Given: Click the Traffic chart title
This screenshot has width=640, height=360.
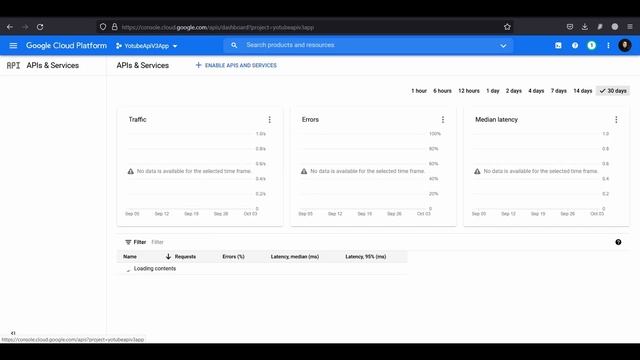Looking at the screenshot, I should click(137, 120).
